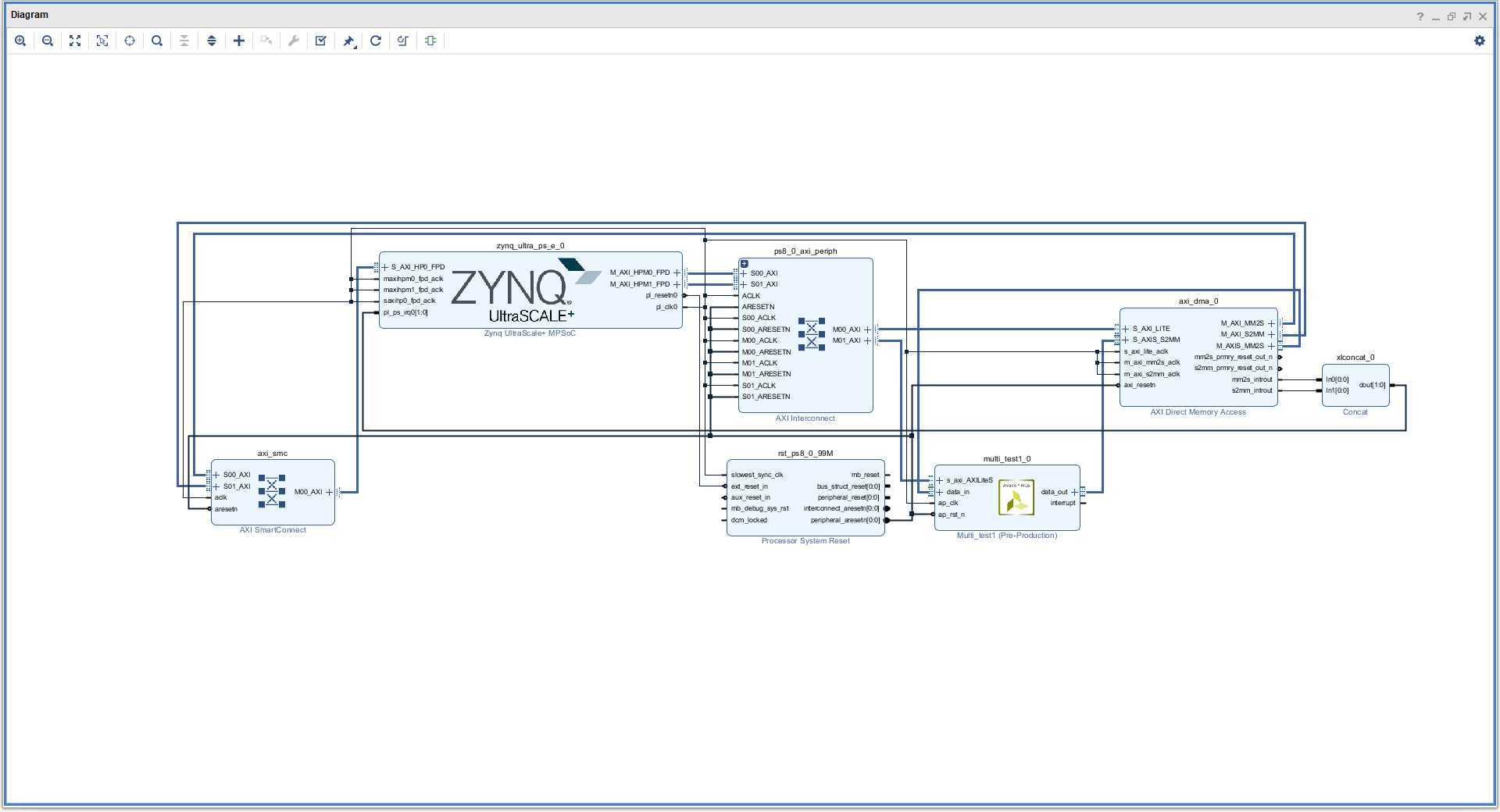
Task: Open the Diagram help question mark
Action: point(1420,16)
